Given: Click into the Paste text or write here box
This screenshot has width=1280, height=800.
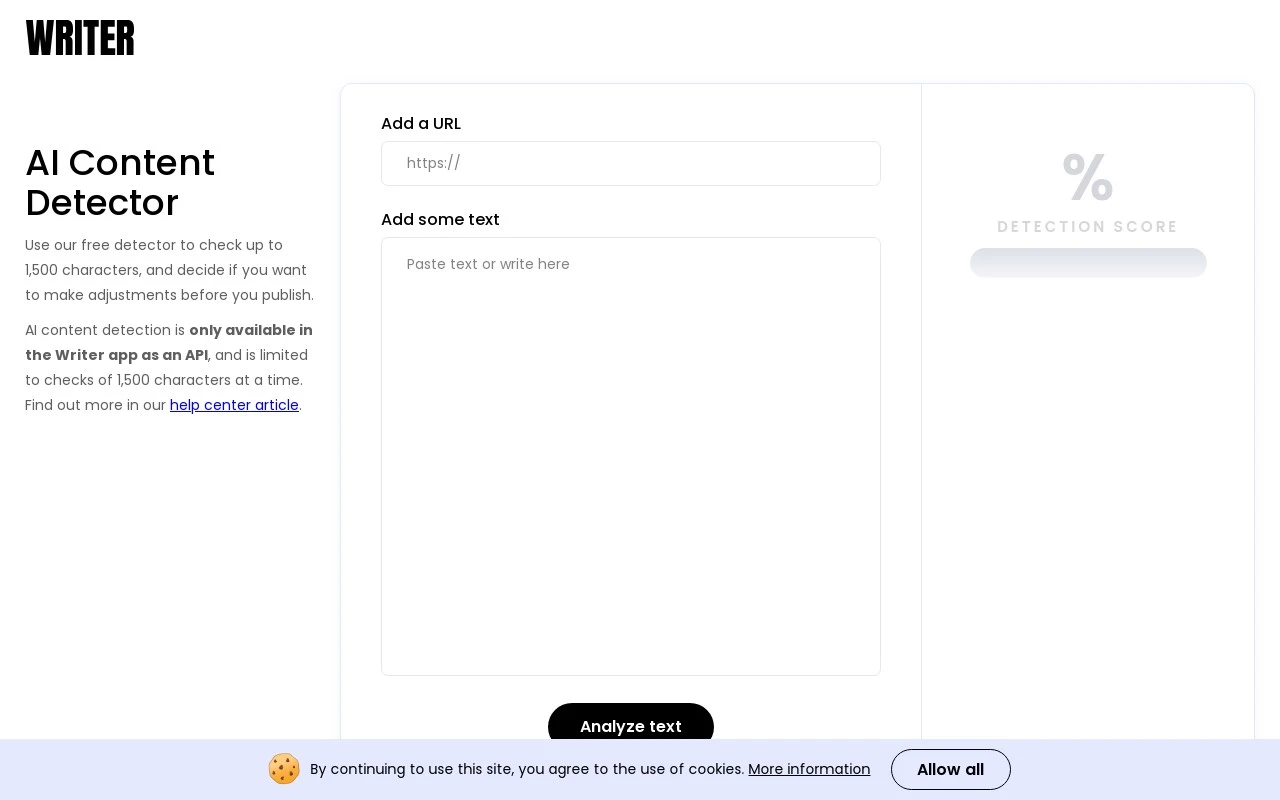Looking at the screenshot, I should pyautogui.click(x=631, y=456).
